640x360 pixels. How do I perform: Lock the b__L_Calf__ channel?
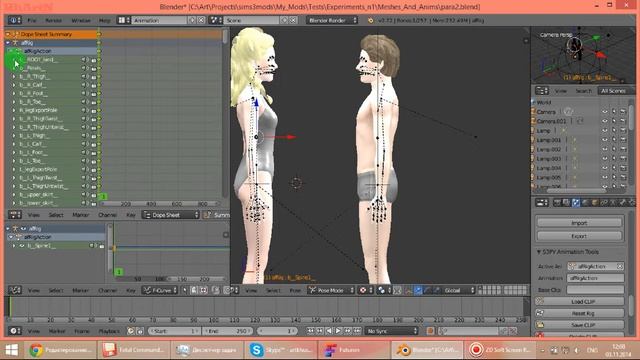tap(93, 144)
